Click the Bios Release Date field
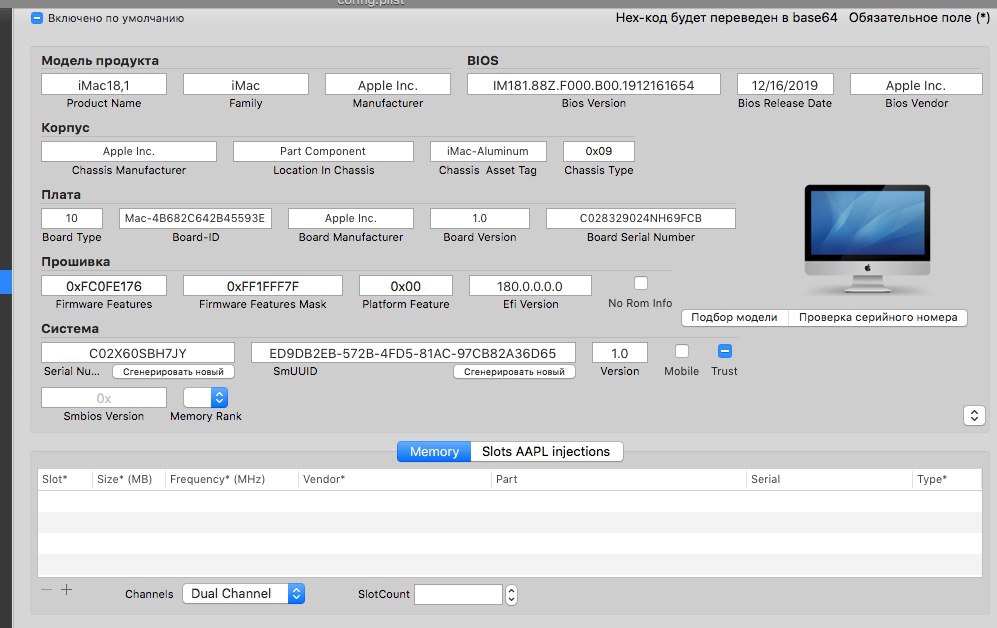Viewport: 997px width, 628px height. click(x=785, y=85)
